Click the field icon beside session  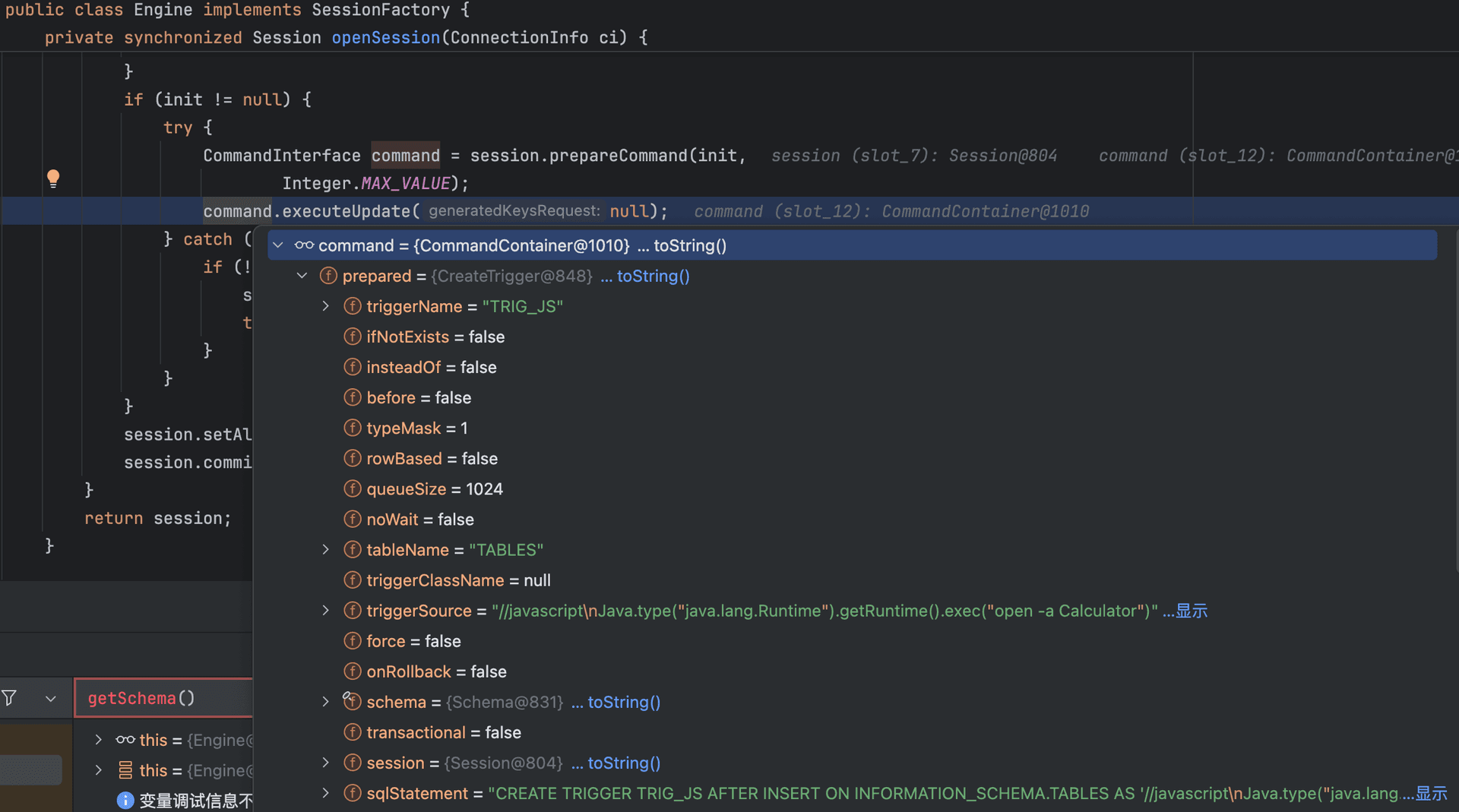coord(353,762)
